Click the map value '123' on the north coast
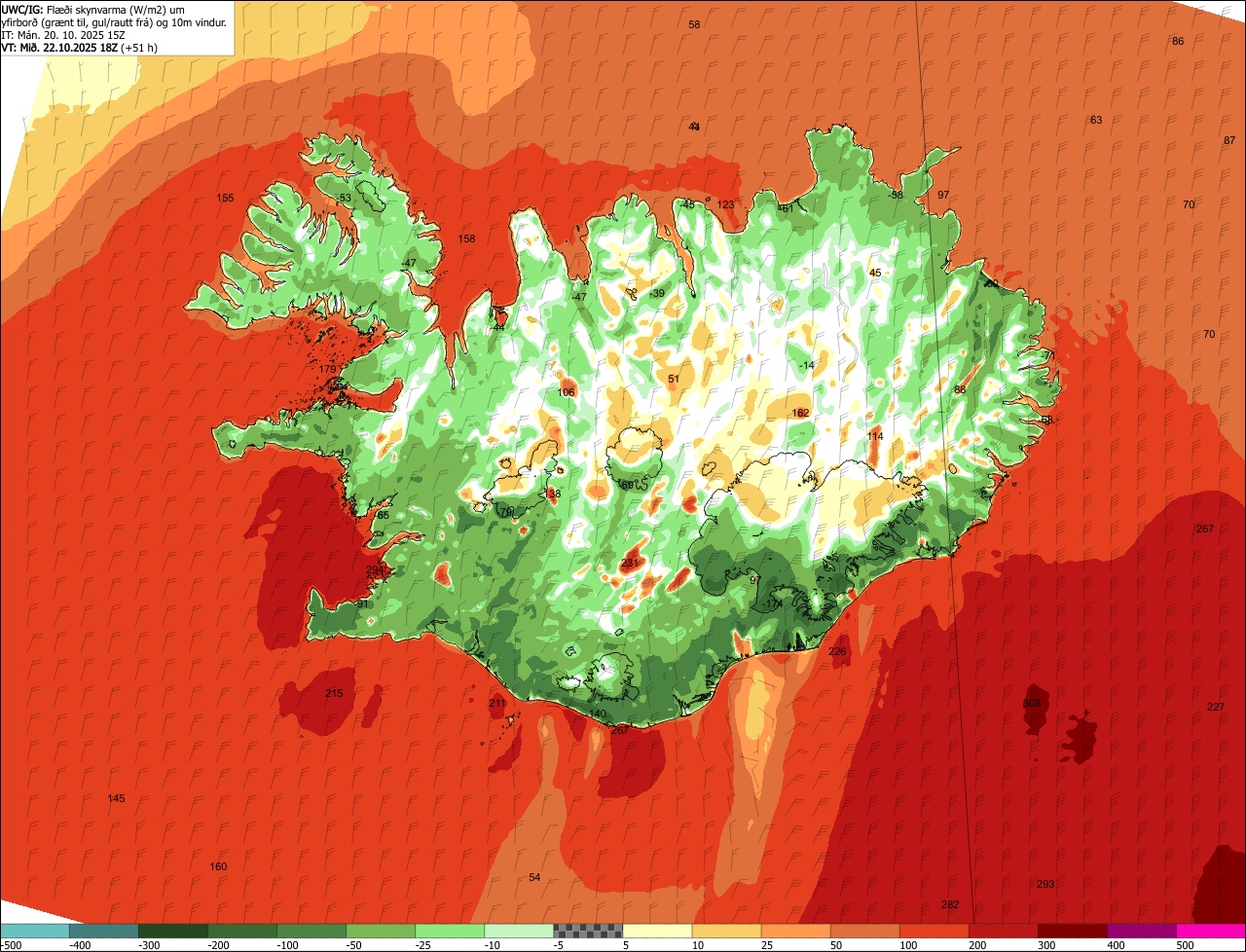 tap(725, 204)
